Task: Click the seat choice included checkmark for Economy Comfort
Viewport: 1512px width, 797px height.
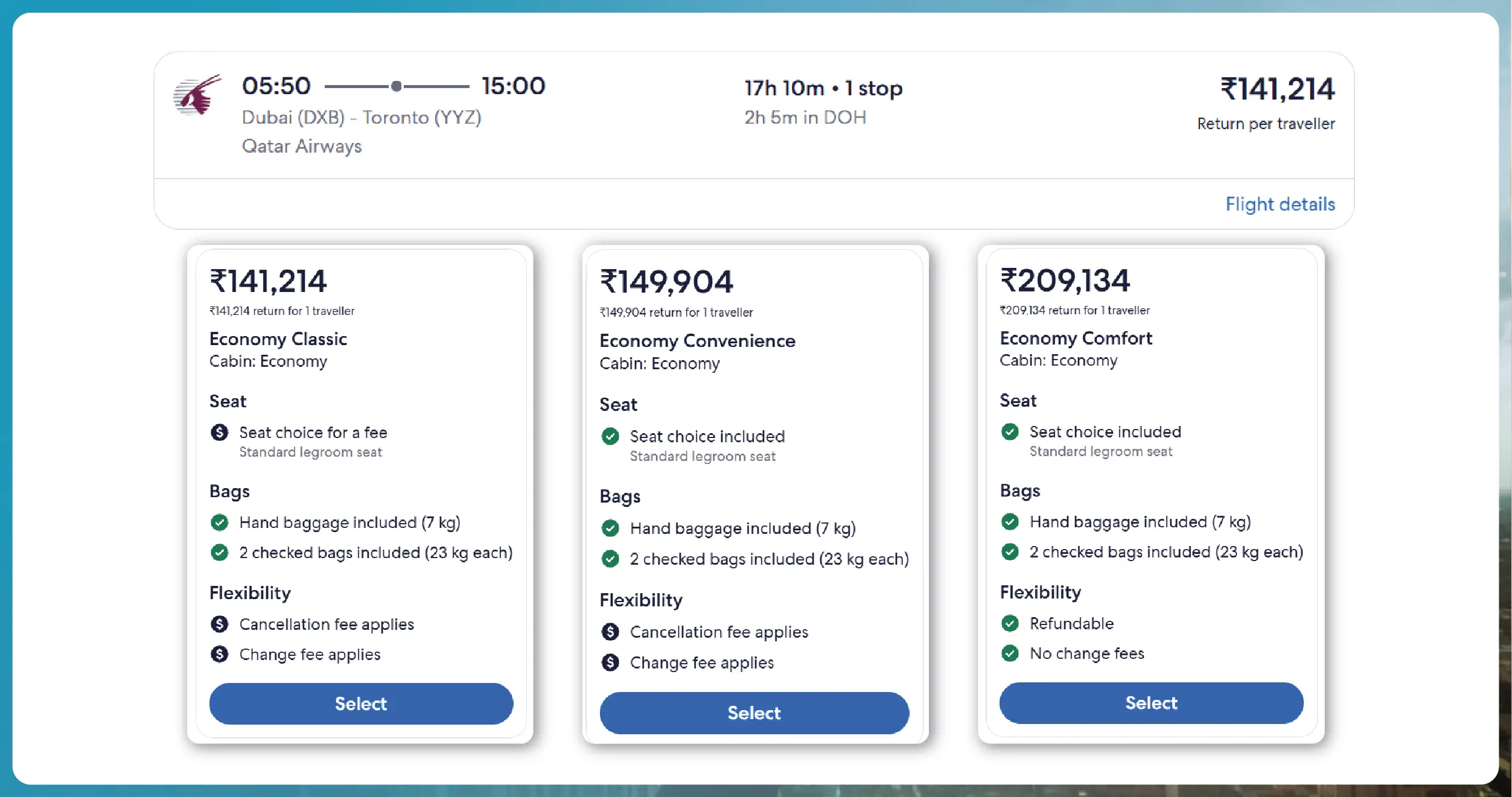Action: (1010, 432)
